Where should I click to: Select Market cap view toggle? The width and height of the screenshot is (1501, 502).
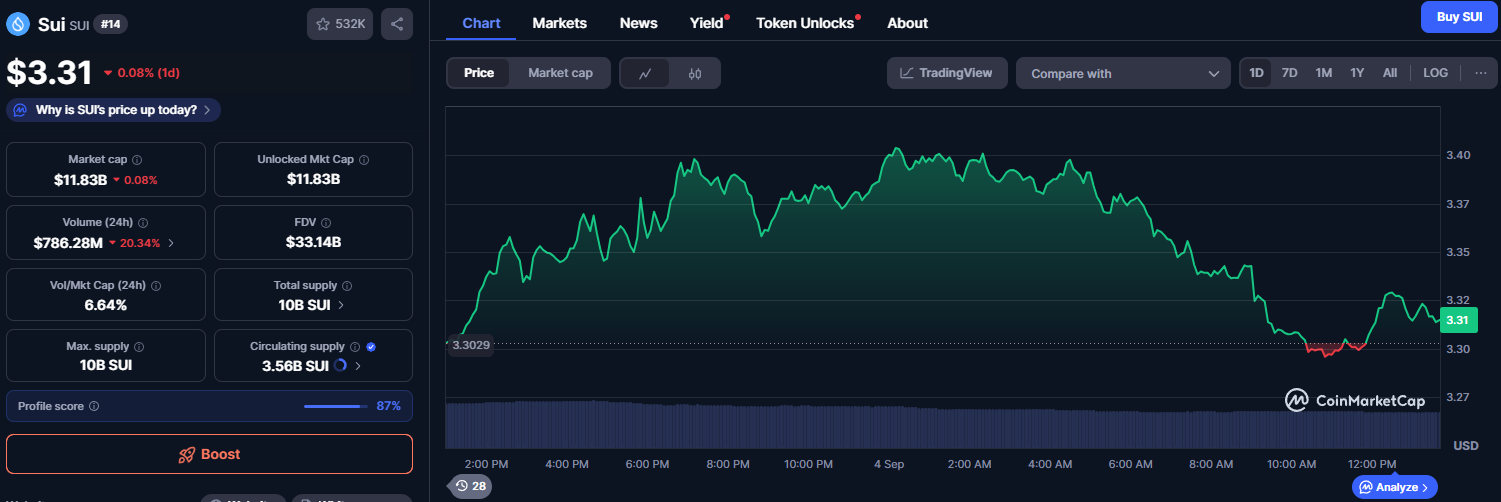click(x=560, y=73)
